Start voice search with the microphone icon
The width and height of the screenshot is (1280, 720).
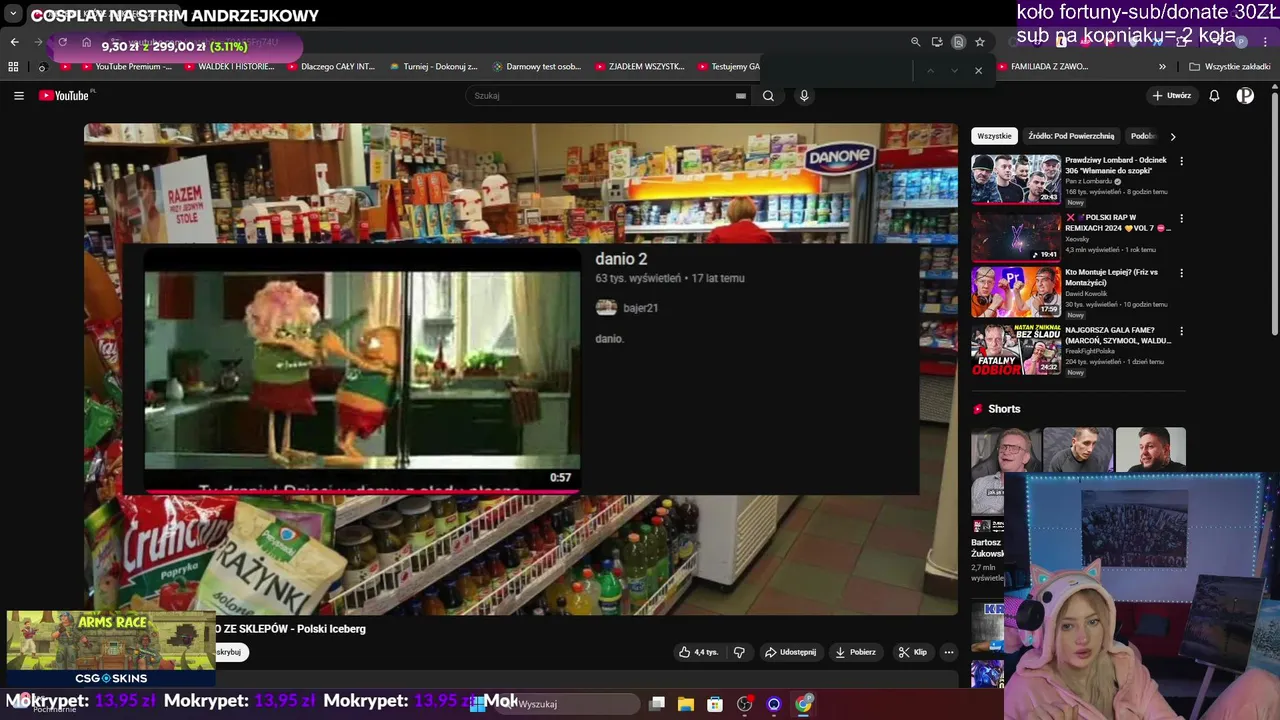pos(804,96)
